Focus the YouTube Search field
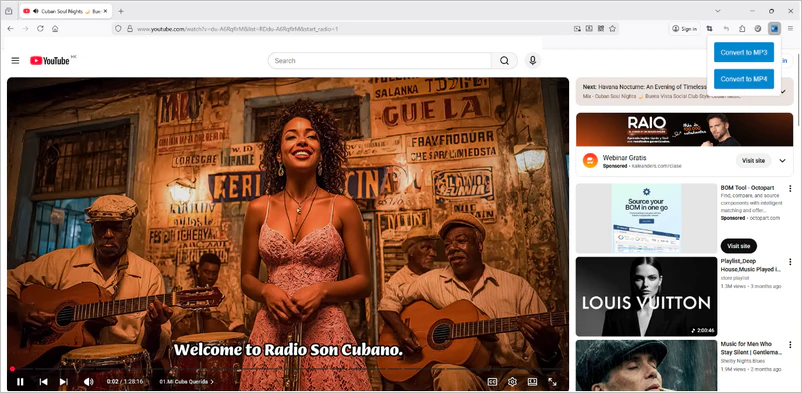Screen dimensions: 802x393 pos(379,60)
